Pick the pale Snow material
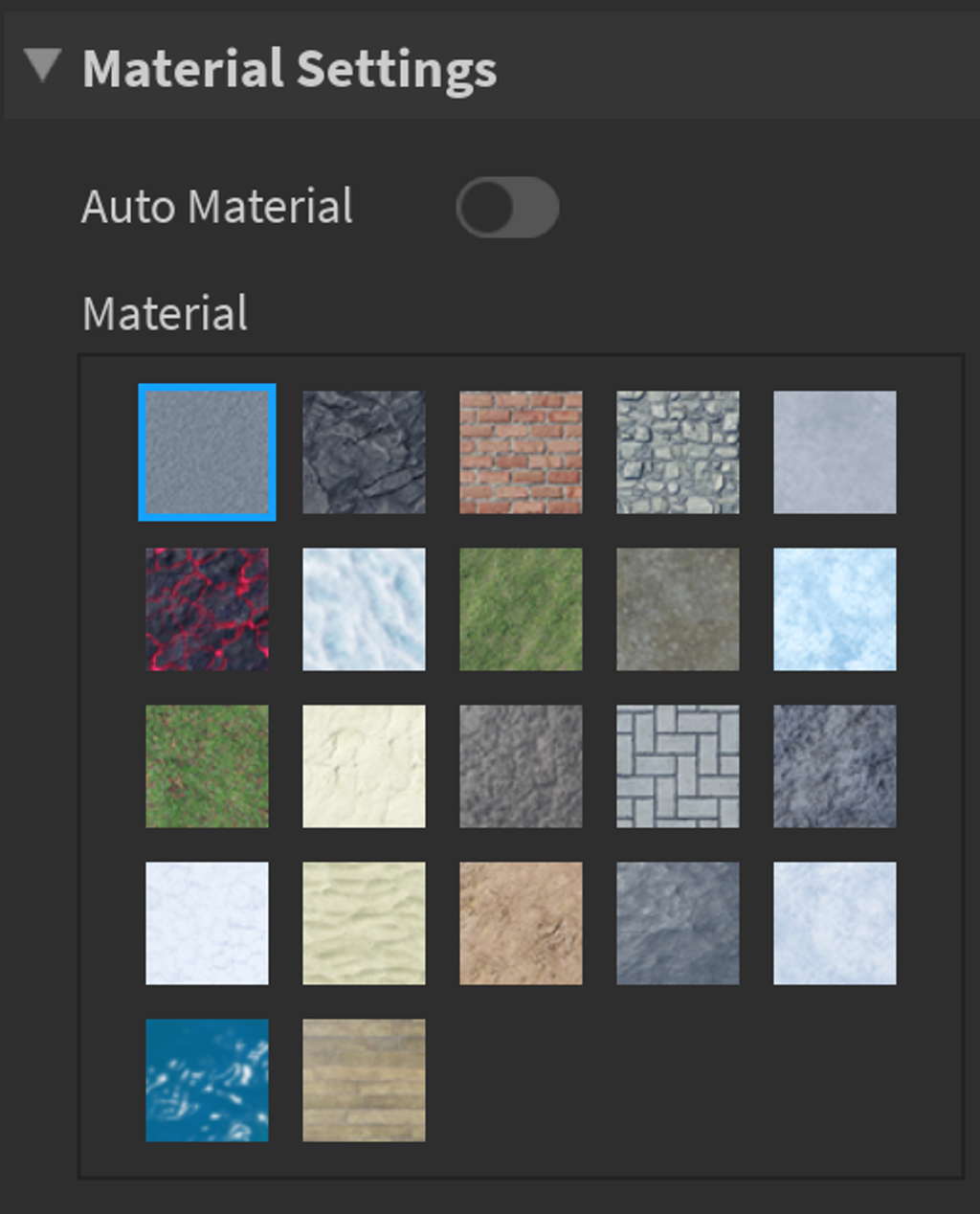 pos(835,923)
